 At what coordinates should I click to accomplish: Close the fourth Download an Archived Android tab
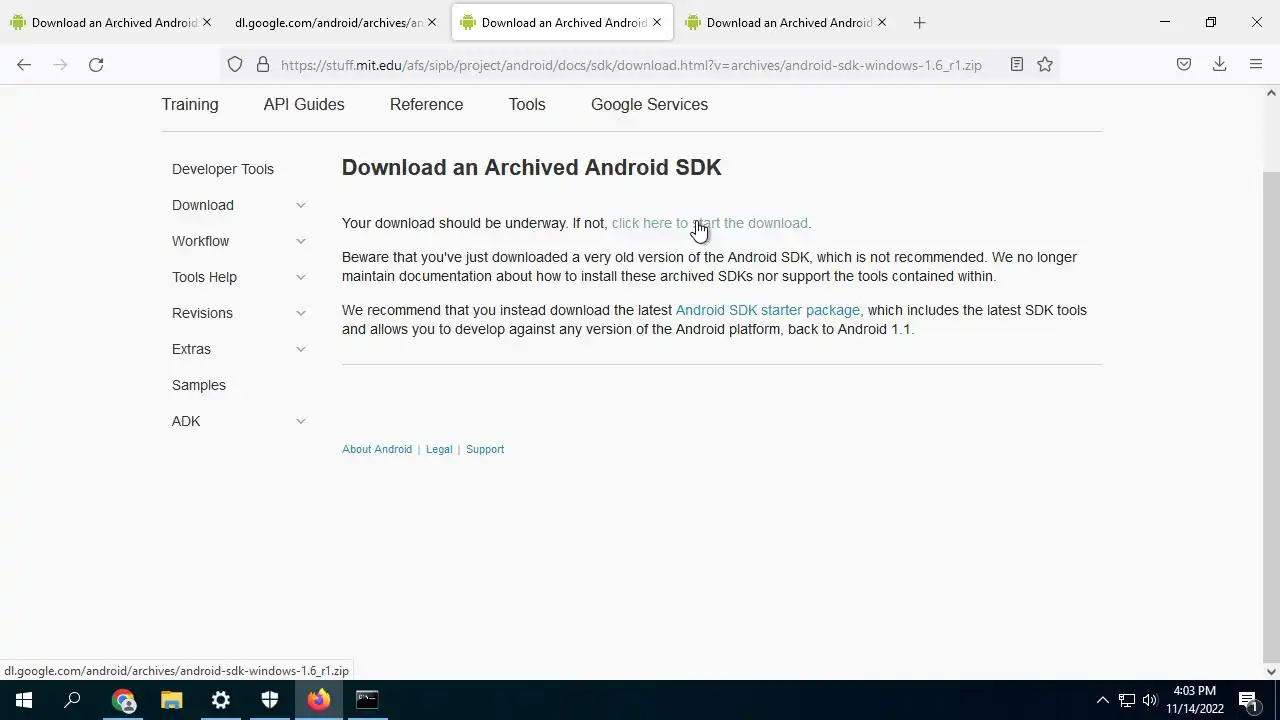pyautogui.click(x=882, y=22)
